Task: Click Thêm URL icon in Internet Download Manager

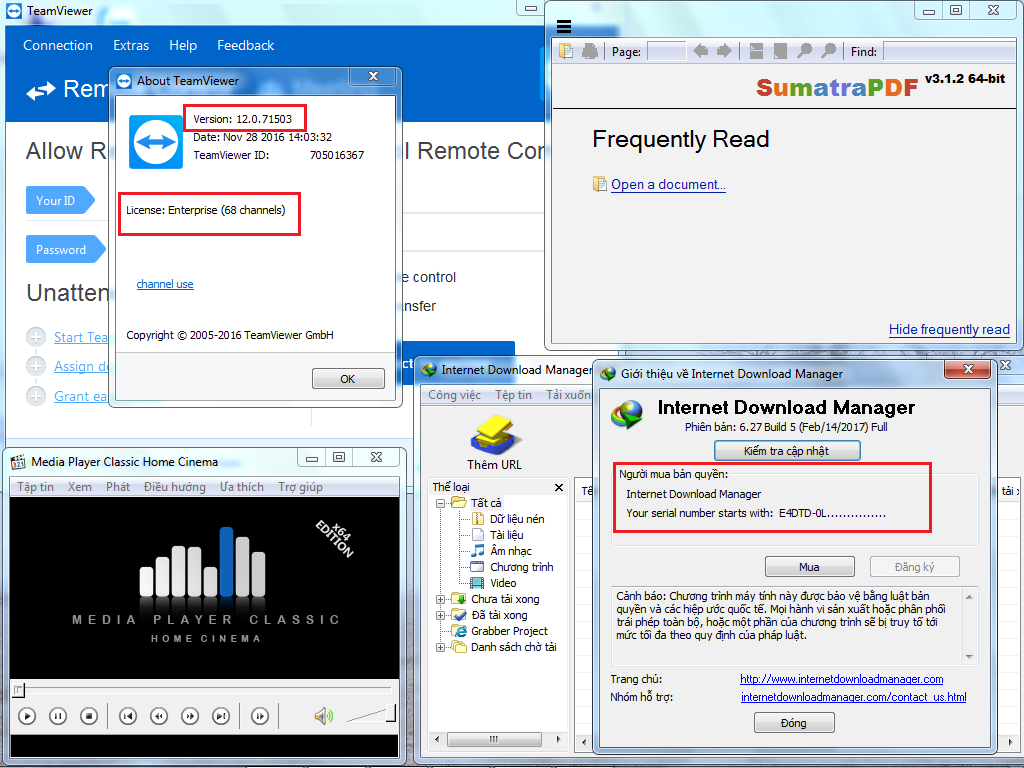Action: [494, 441]
